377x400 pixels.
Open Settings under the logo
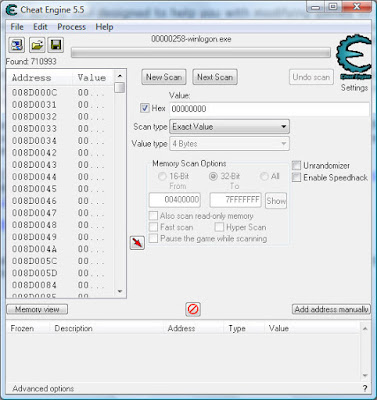click(354, 88)
